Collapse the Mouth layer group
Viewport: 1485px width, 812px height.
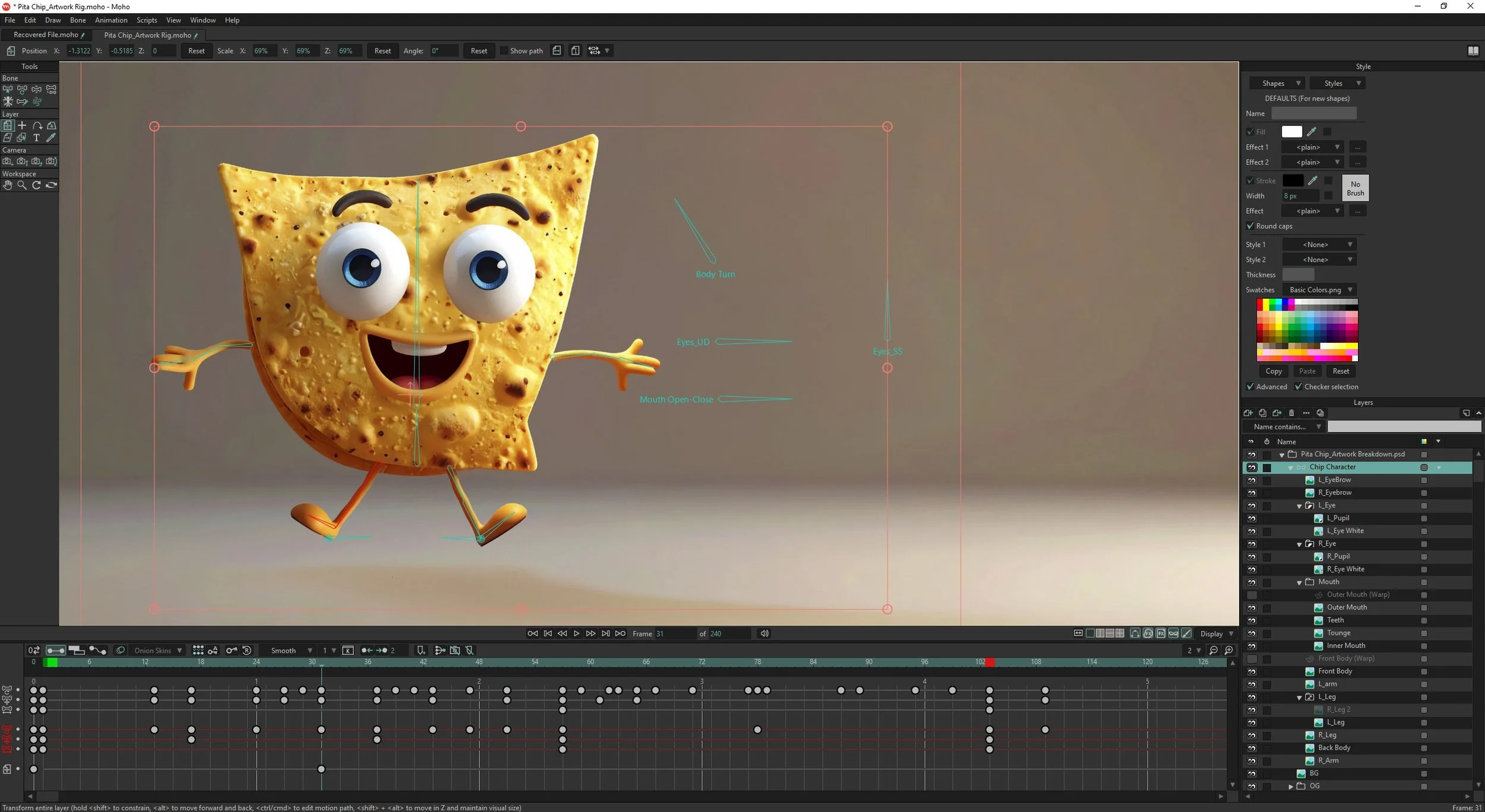pos(1299,583)
